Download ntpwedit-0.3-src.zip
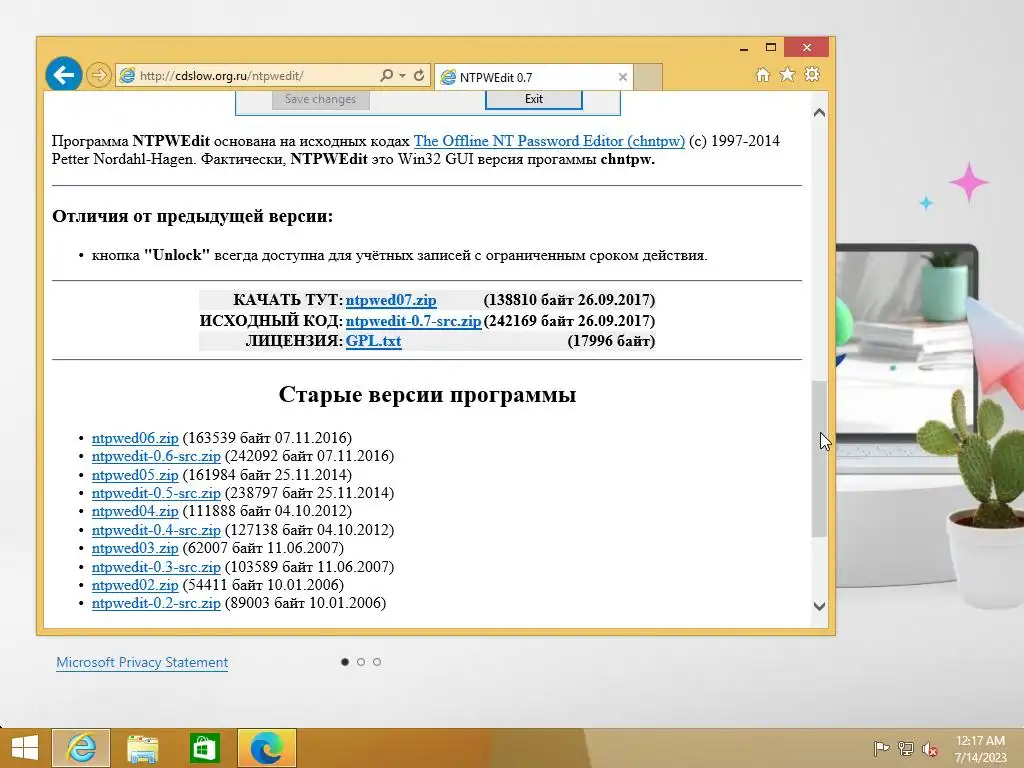Viewport: 1024px width, 768px height. pyautogui.click(x=156, y=567)
